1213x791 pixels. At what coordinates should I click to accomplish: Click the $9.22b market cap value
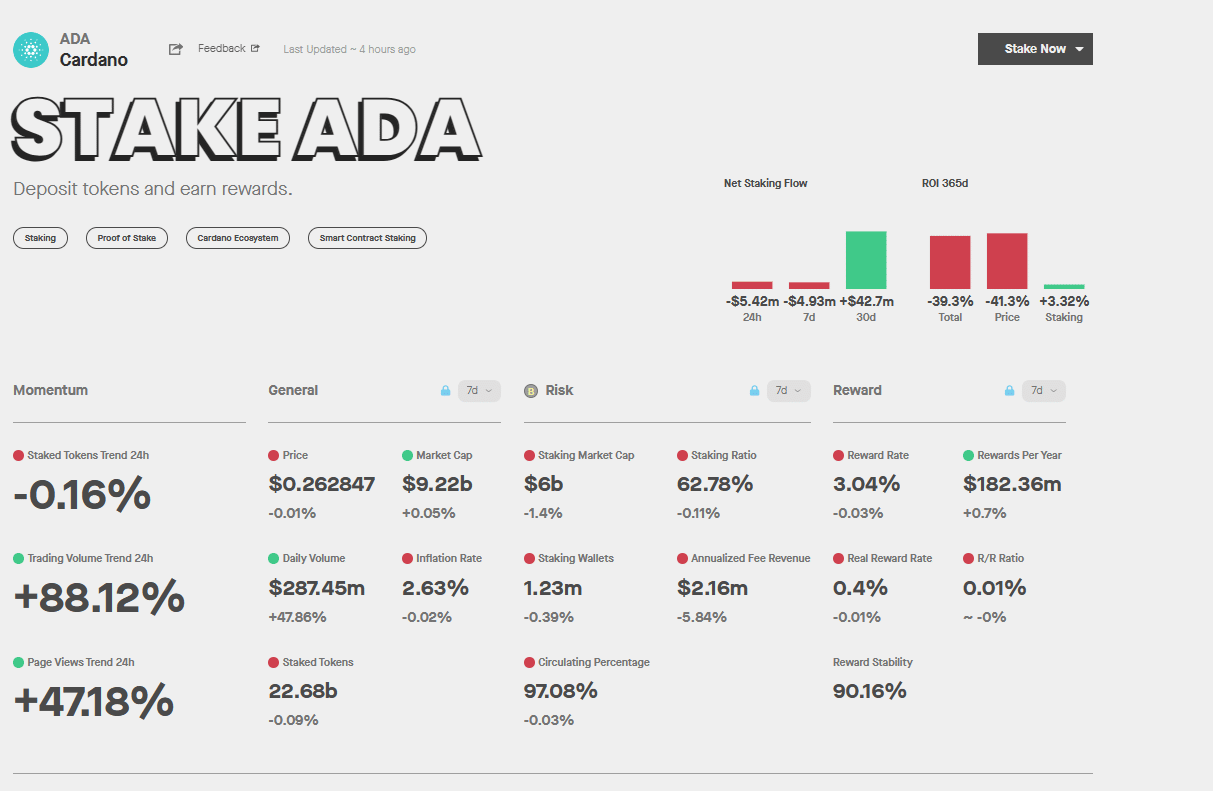tap(438, 484)
